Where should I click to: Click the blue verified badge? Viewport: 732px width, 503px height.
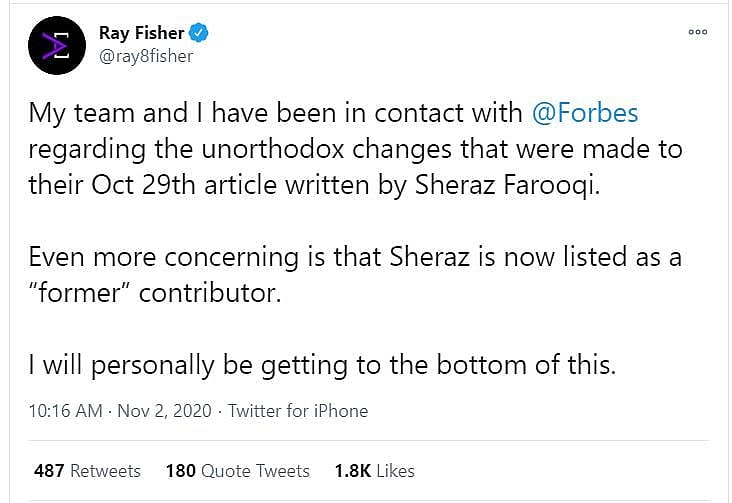(x=199, y=34)
